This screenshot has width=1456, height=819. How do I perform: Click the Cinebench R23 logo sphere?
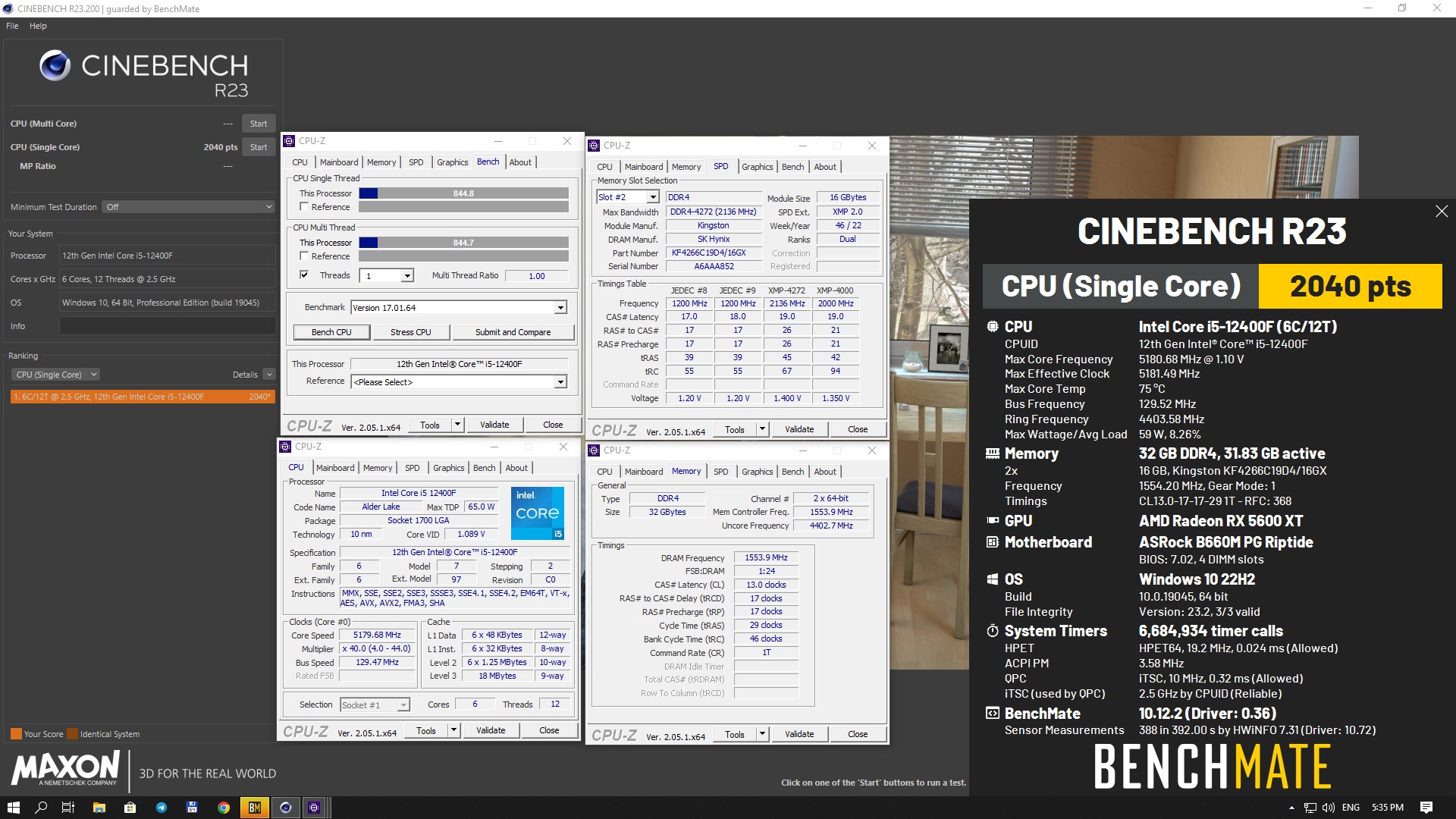tap(55, 66)
